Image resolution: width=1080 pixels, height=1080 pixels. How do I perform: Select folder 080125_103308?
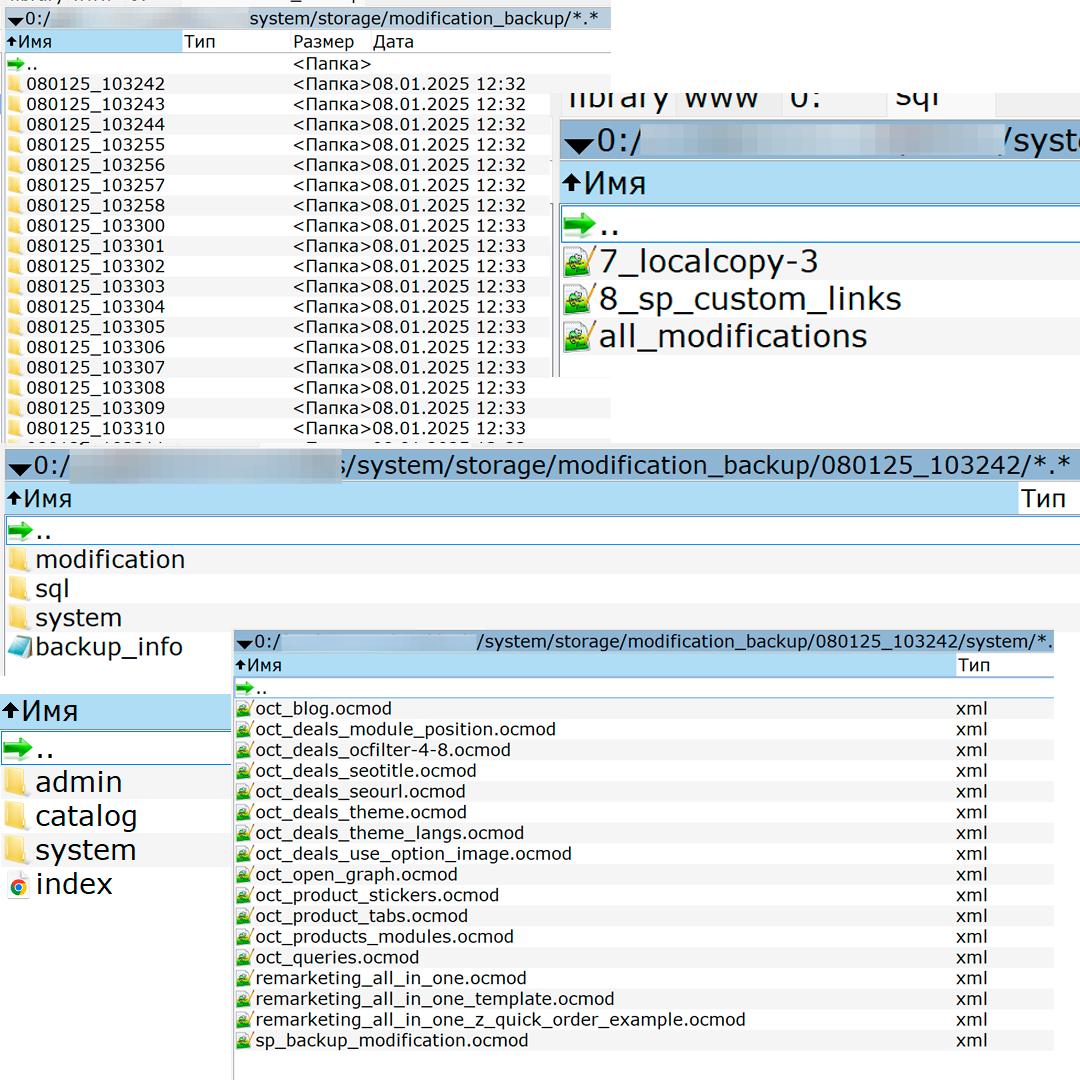pos(96,388)
